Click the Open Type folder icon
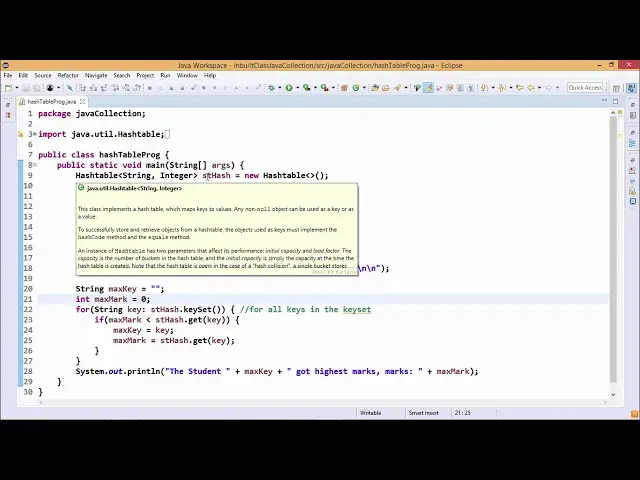640x480 pixels. click(x=375, y=88)
